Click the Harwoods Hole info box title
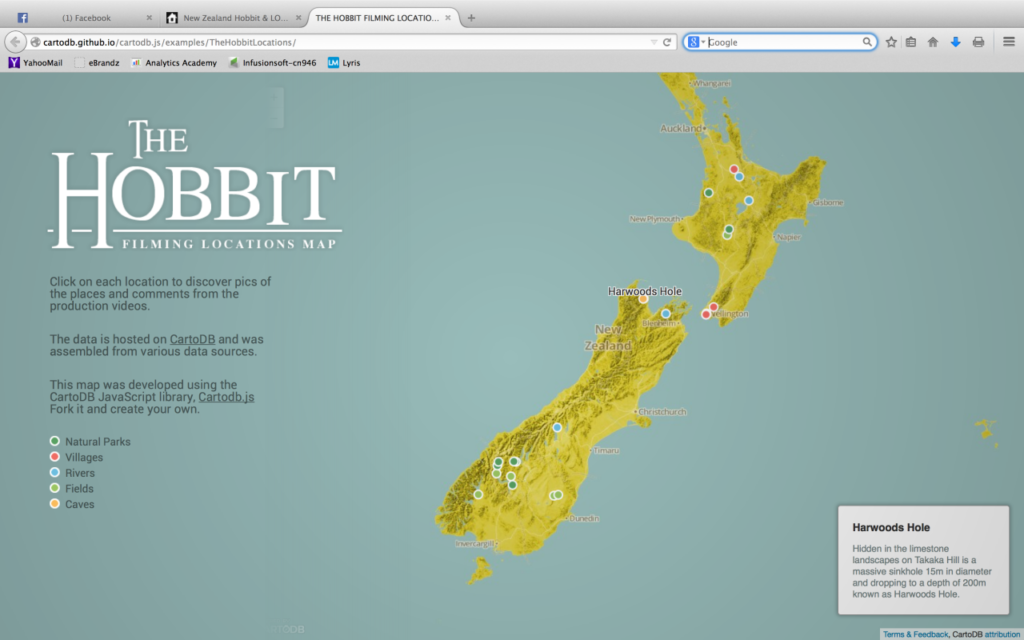The width and height of the screenshot is (1024, 640). (x=891, y=528)
